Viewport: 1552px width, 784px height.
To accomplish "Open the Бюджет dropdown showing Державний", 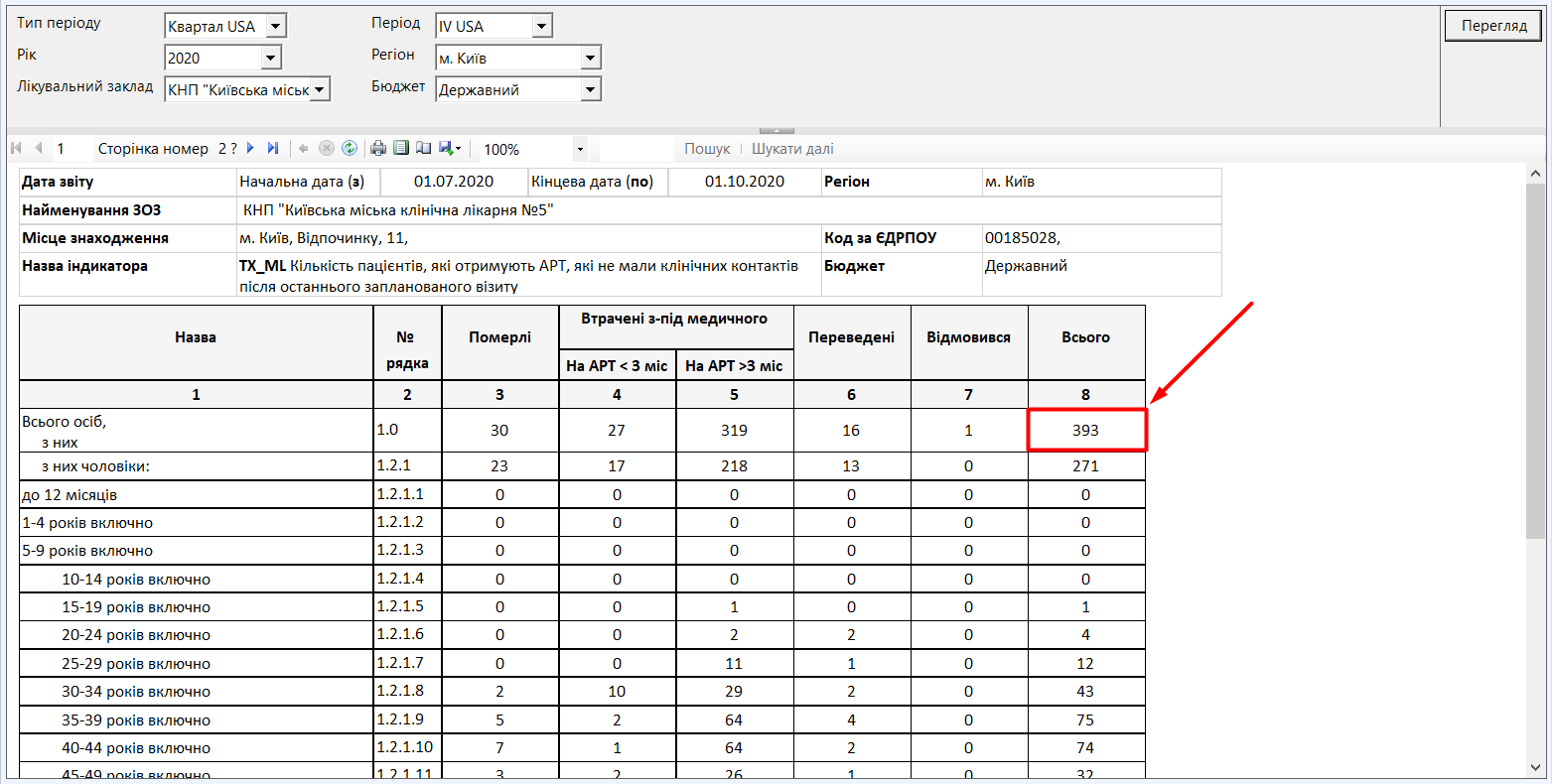I will coord(590,89).
